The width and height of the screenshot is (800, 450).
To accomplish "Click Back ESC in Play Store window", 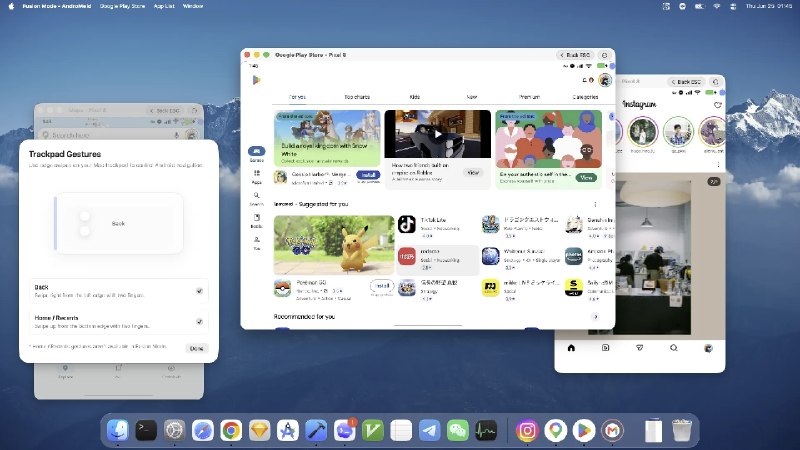I will 575,55.
